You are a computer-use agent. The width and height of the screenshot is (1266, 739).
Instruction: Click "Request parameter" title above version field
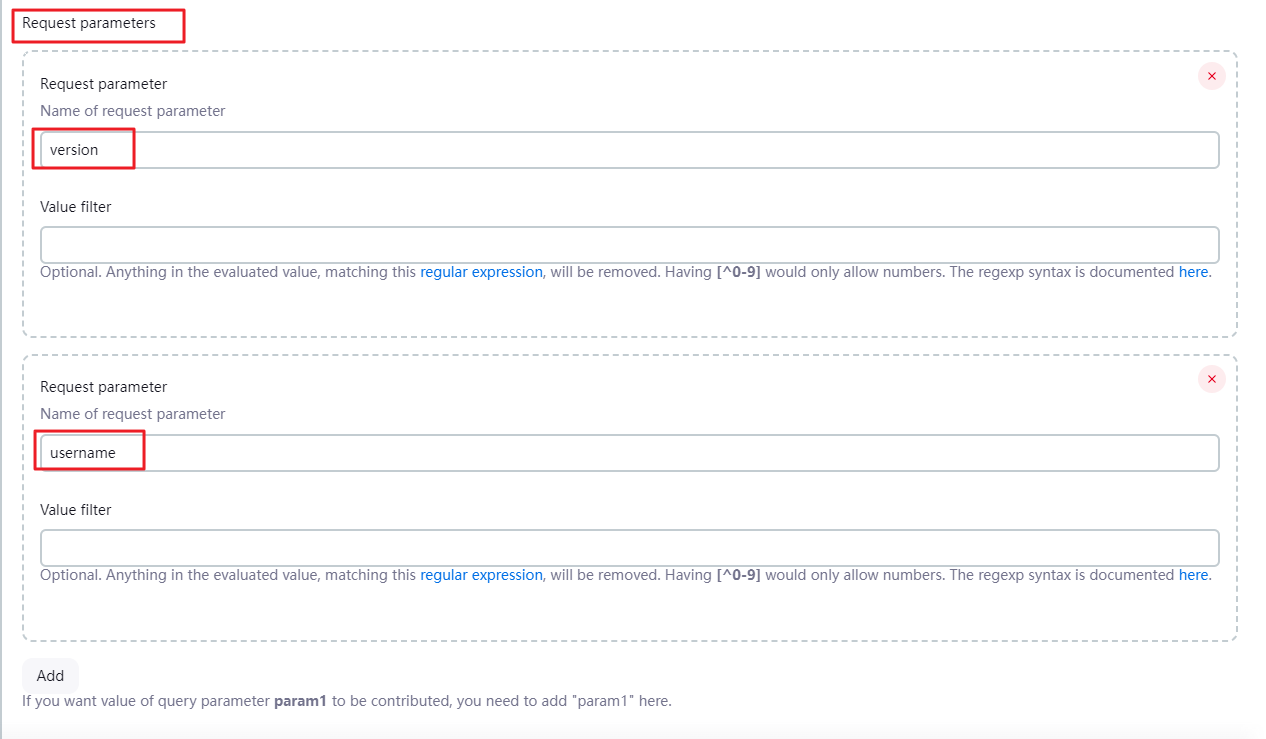click(103, 84)
